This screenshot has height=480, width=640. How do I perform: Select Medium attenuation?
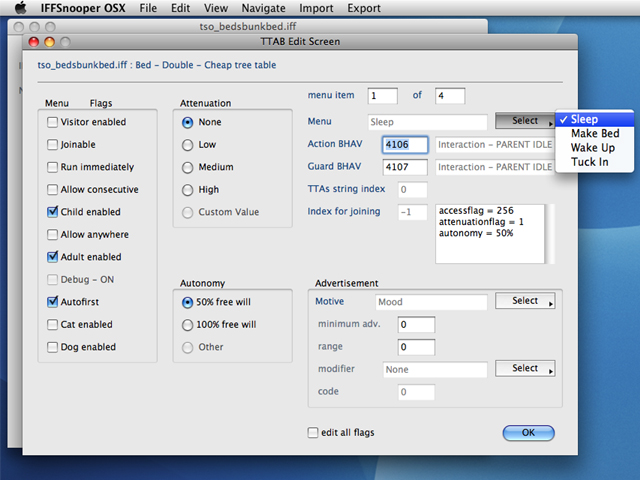pyautogui.click(x=187, y=167)
